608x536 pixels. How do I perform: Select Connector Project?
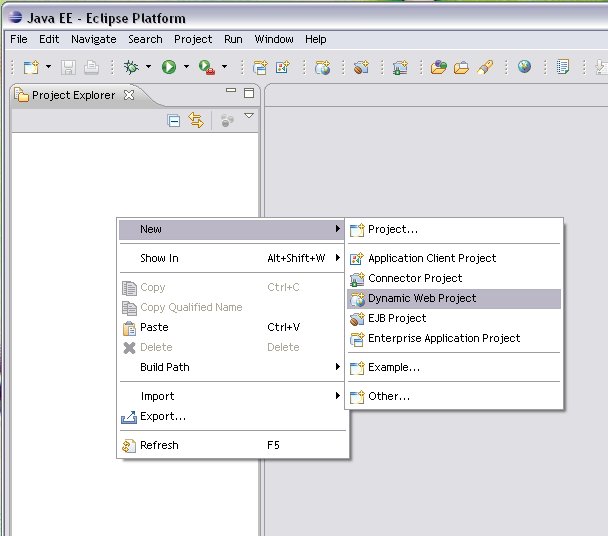pyautogui.click(x=454, y=278)
